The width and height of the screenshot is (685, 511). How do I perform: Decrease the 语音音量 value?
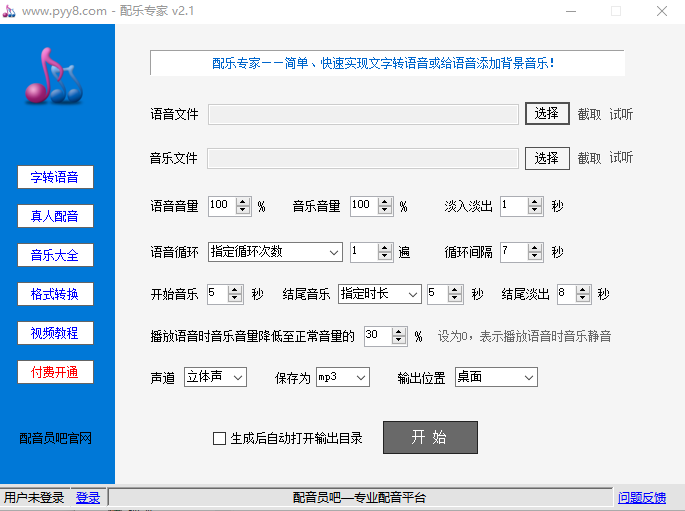pyautogui.click(x=243, y=210)
